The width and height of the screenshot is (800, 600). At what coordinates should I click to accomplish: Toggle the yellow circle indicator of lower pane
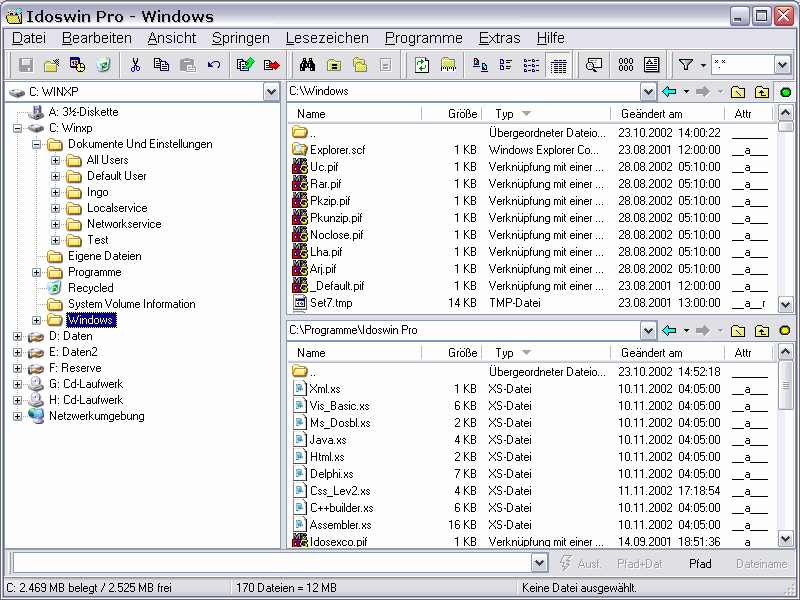tap(786, 331)
